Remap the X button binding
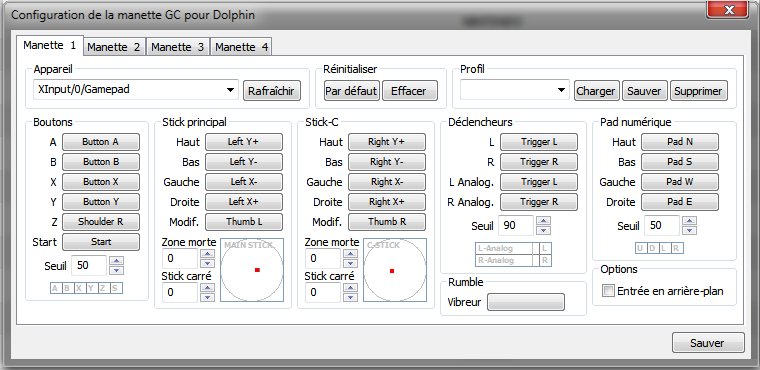760x370 pixels. pos(101,182)
